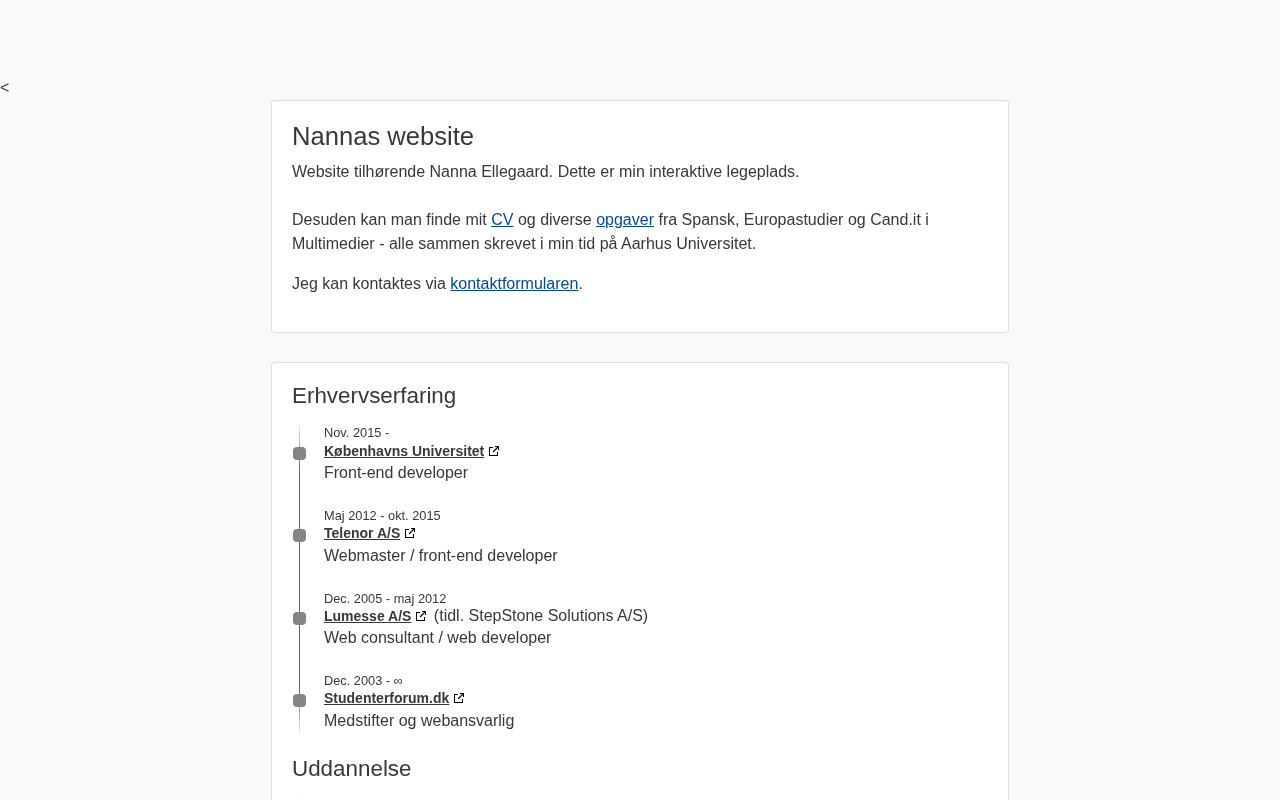
Task: Open the Københavns Universitet link
Action: (404, 452)
